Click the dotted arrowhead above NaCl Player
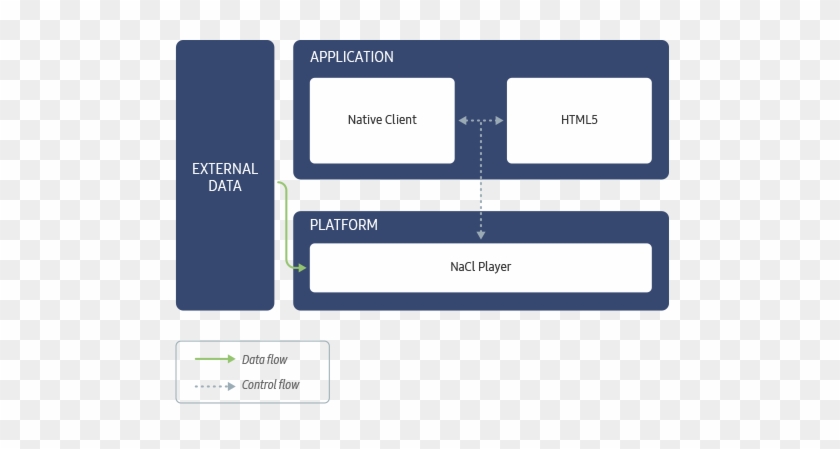840x449 pixels. (x=481, y=235)
